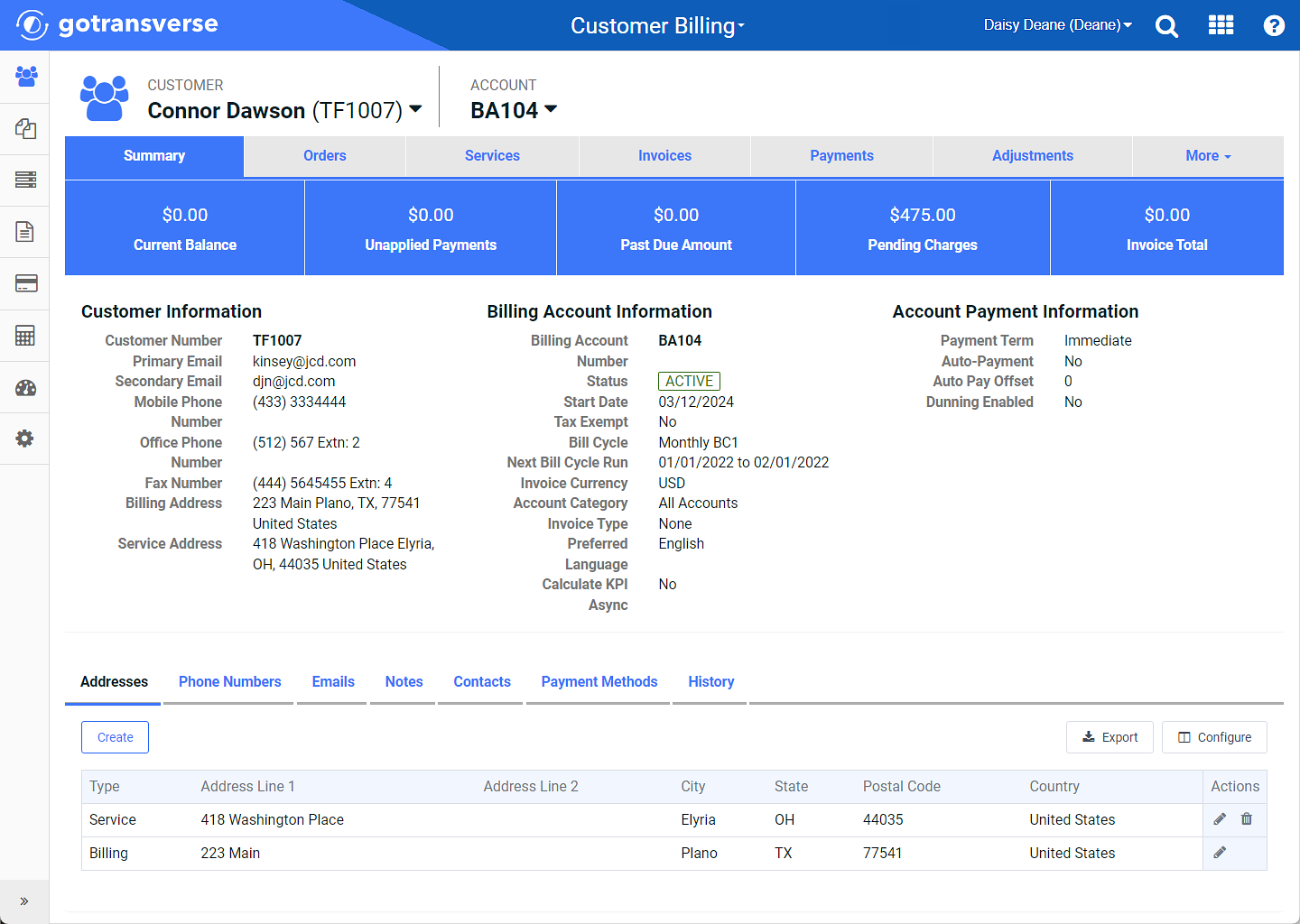The width and height of the screenshot is (1300, 924).
Task: Delete the Service address via trash icon
Action: (1247, 819)
